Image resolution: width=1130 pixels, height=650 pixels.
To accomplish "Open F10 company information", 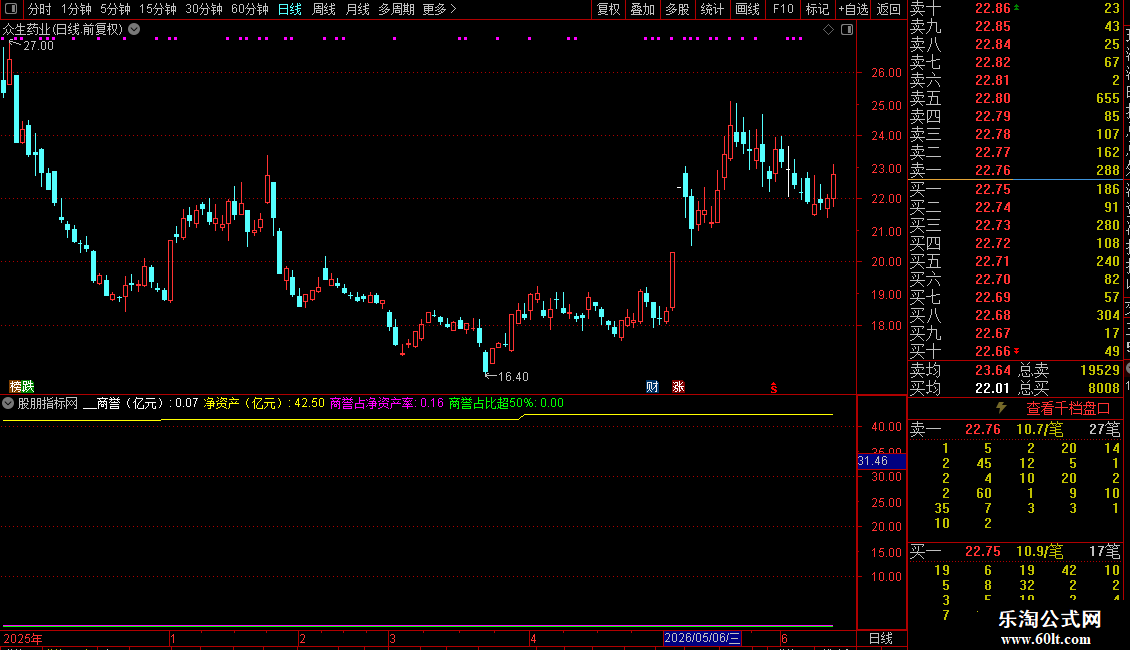I will pyautogui.click(x=783, y=9).
